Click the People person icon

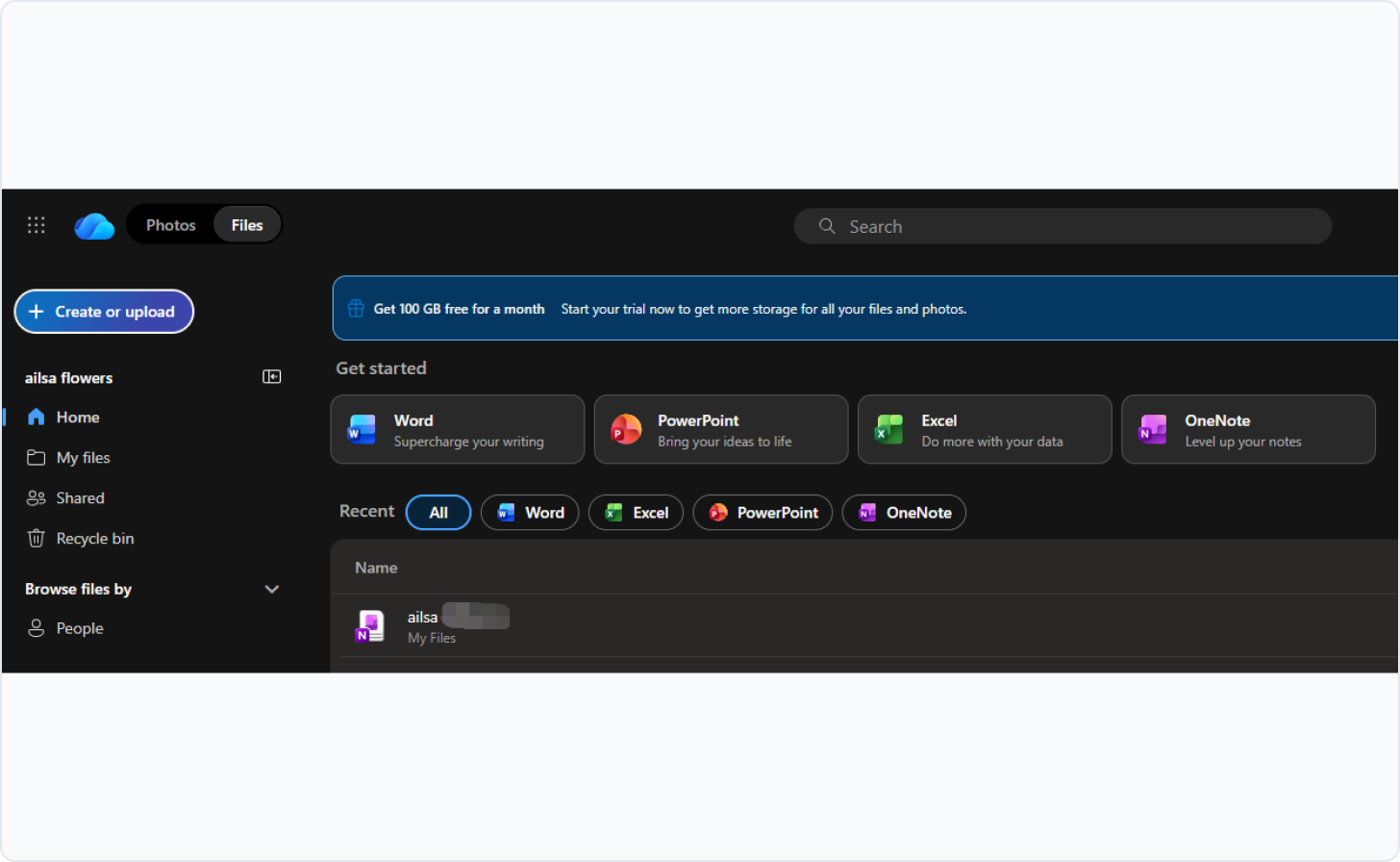37,628
